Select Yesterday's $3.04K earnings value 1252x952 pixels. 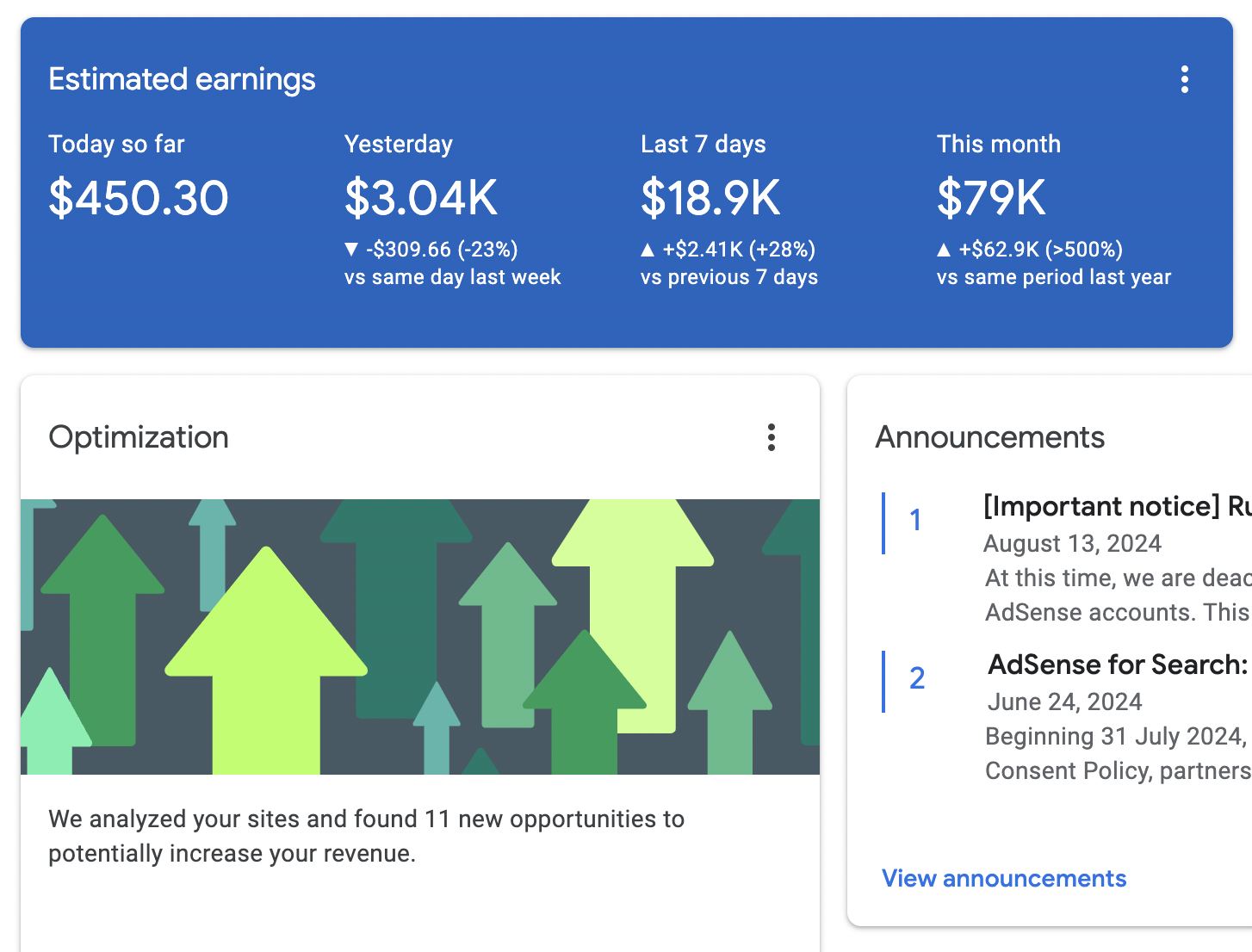point(420,198)
